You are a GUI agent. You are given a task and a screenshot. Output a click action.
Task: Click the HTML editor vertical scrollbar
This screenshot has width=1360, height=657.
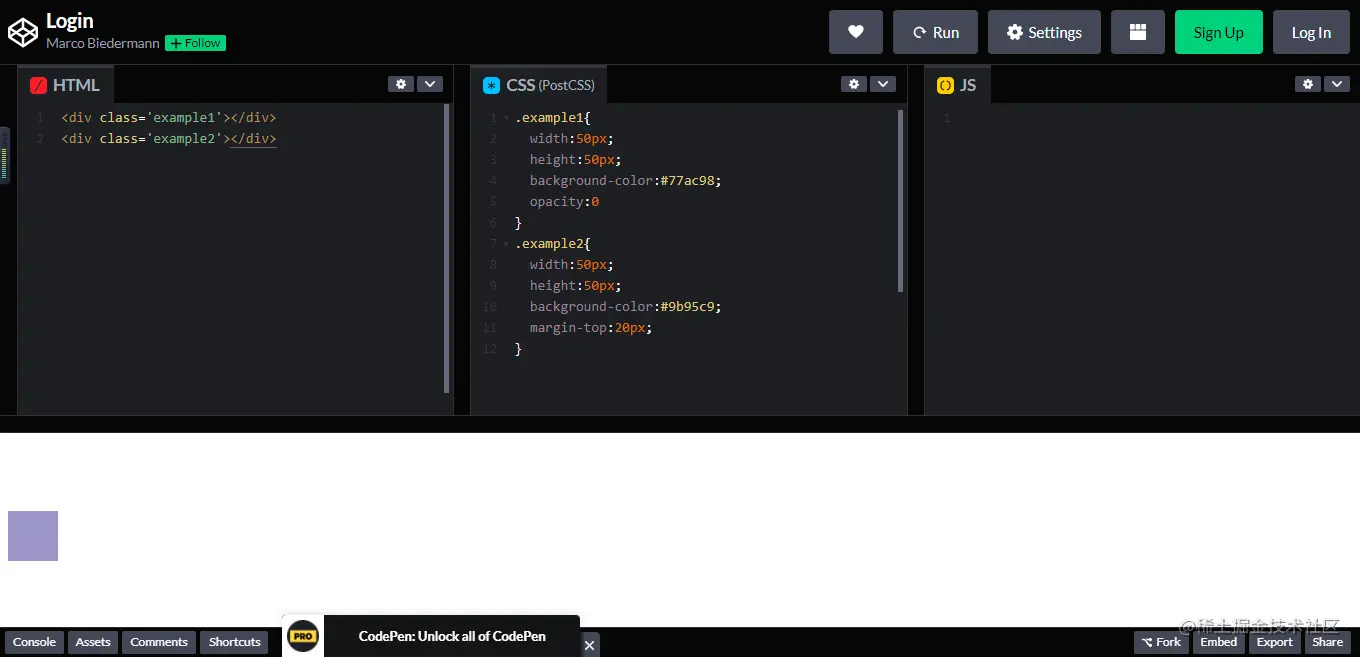(x=446, y=248)
